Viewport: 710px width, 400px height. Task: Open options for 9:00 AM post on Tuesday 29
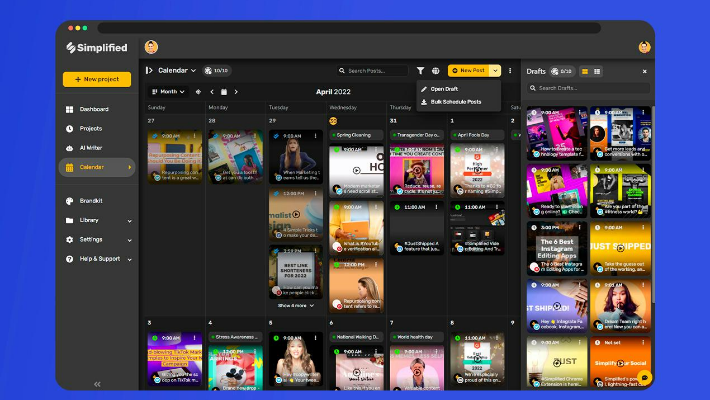[316, 136]
